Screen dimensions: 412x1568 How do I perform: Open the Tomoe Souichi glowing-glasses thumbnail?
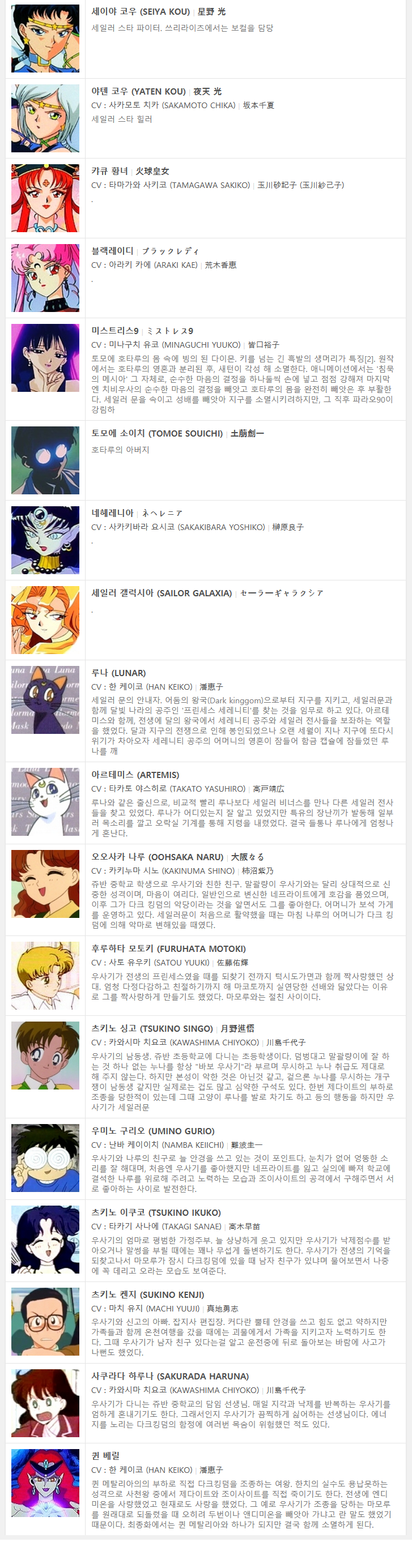(45, 460)
